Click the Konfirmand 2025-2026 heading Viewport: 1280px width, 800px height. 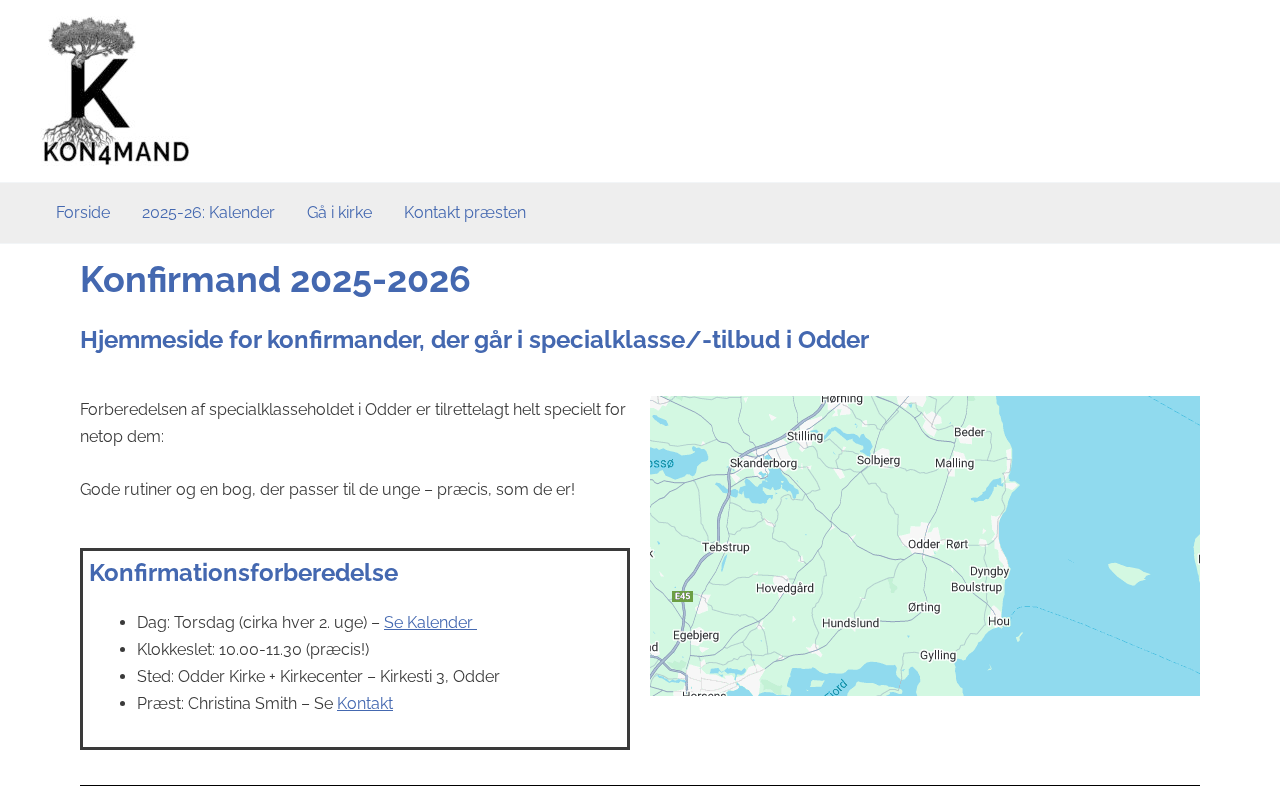275,279
